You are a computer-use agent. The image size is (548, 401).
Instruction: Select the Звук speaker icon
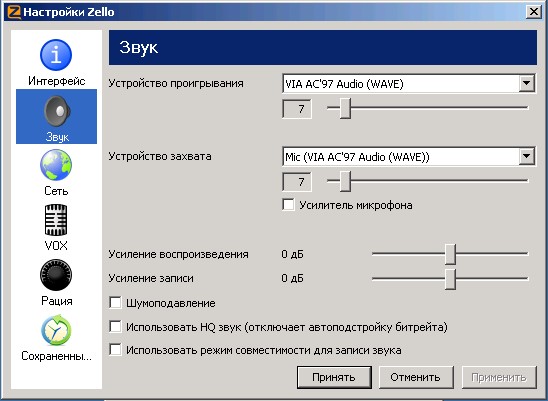tap(57, 111)
